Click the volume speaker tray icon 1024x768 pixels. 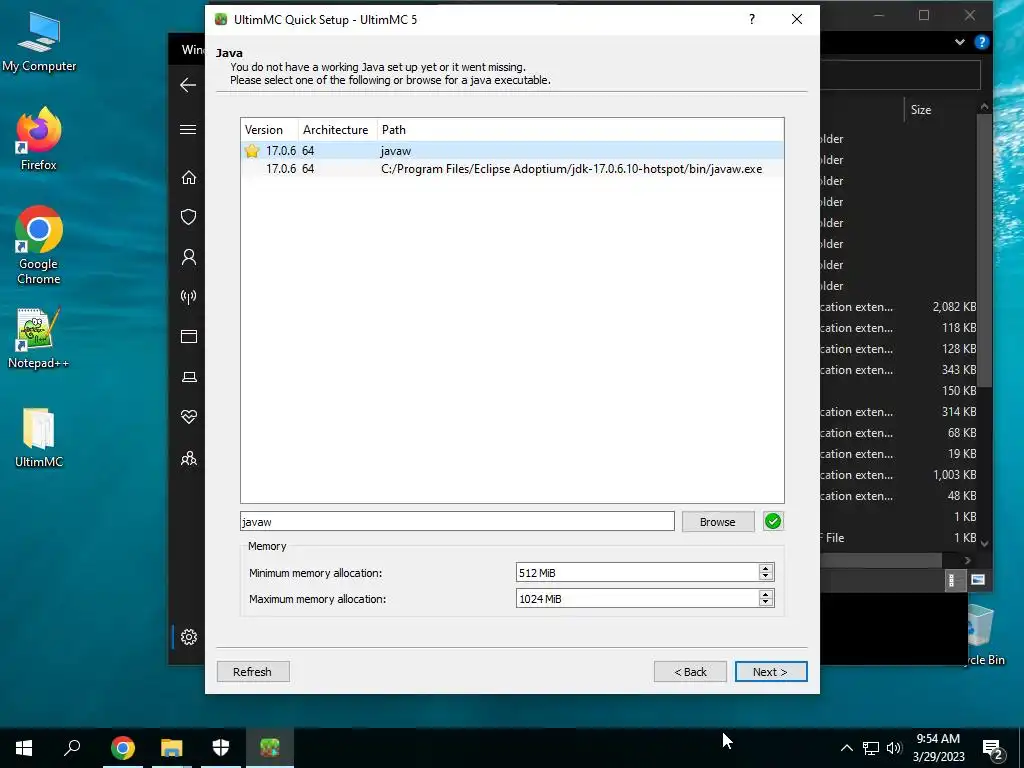tap(895, 748)
